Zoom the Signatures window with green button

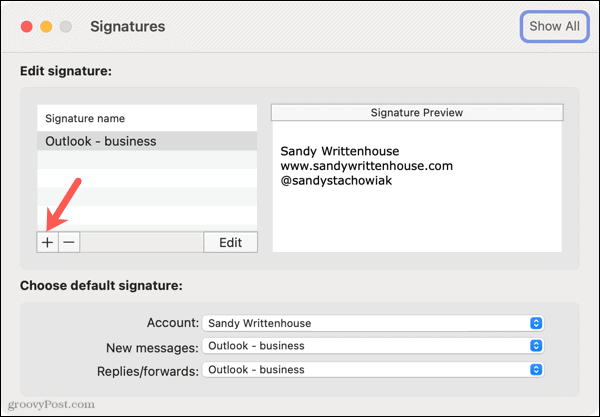(68, 26)
